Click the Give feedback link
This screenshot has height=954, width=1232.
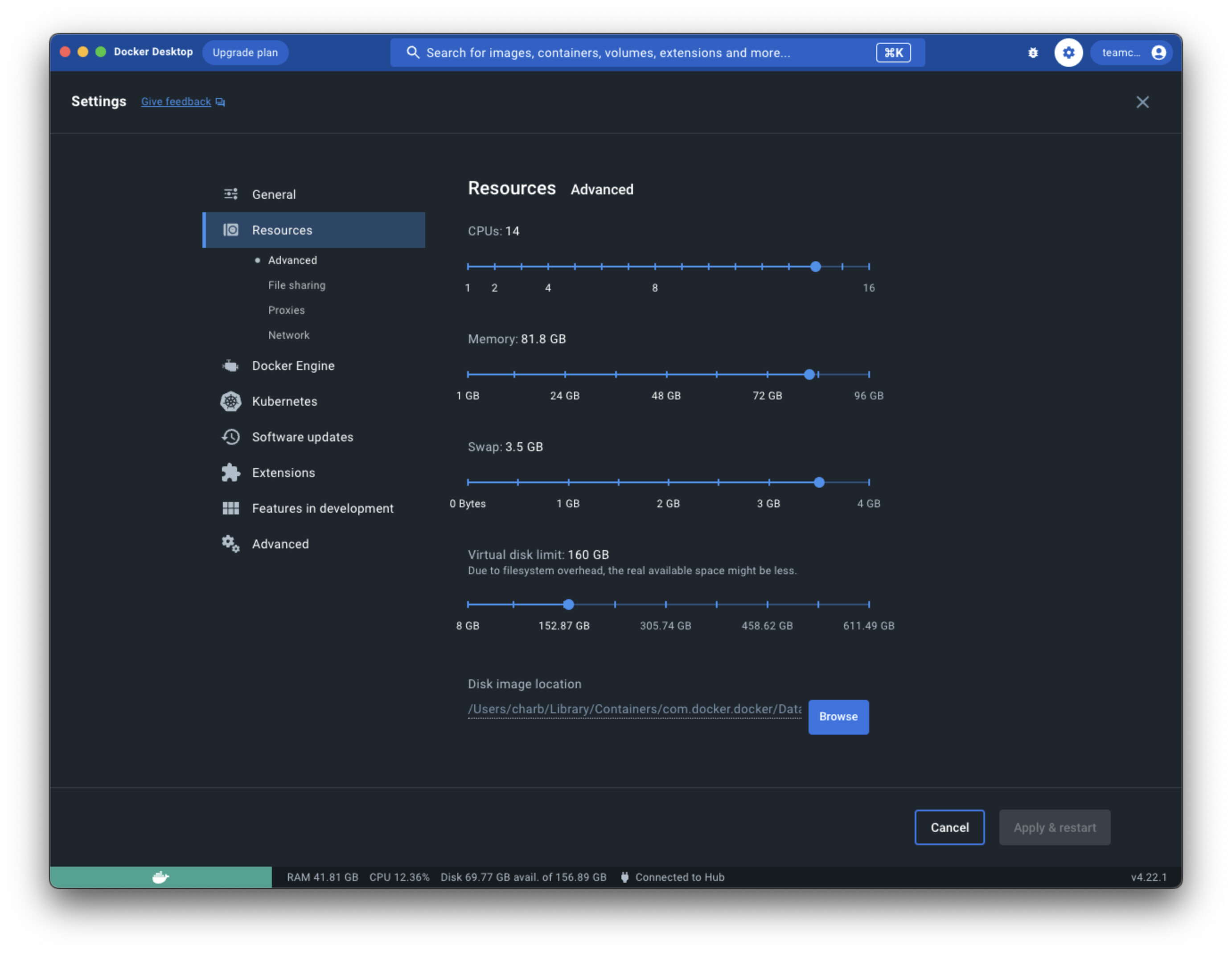pos(176,102)
